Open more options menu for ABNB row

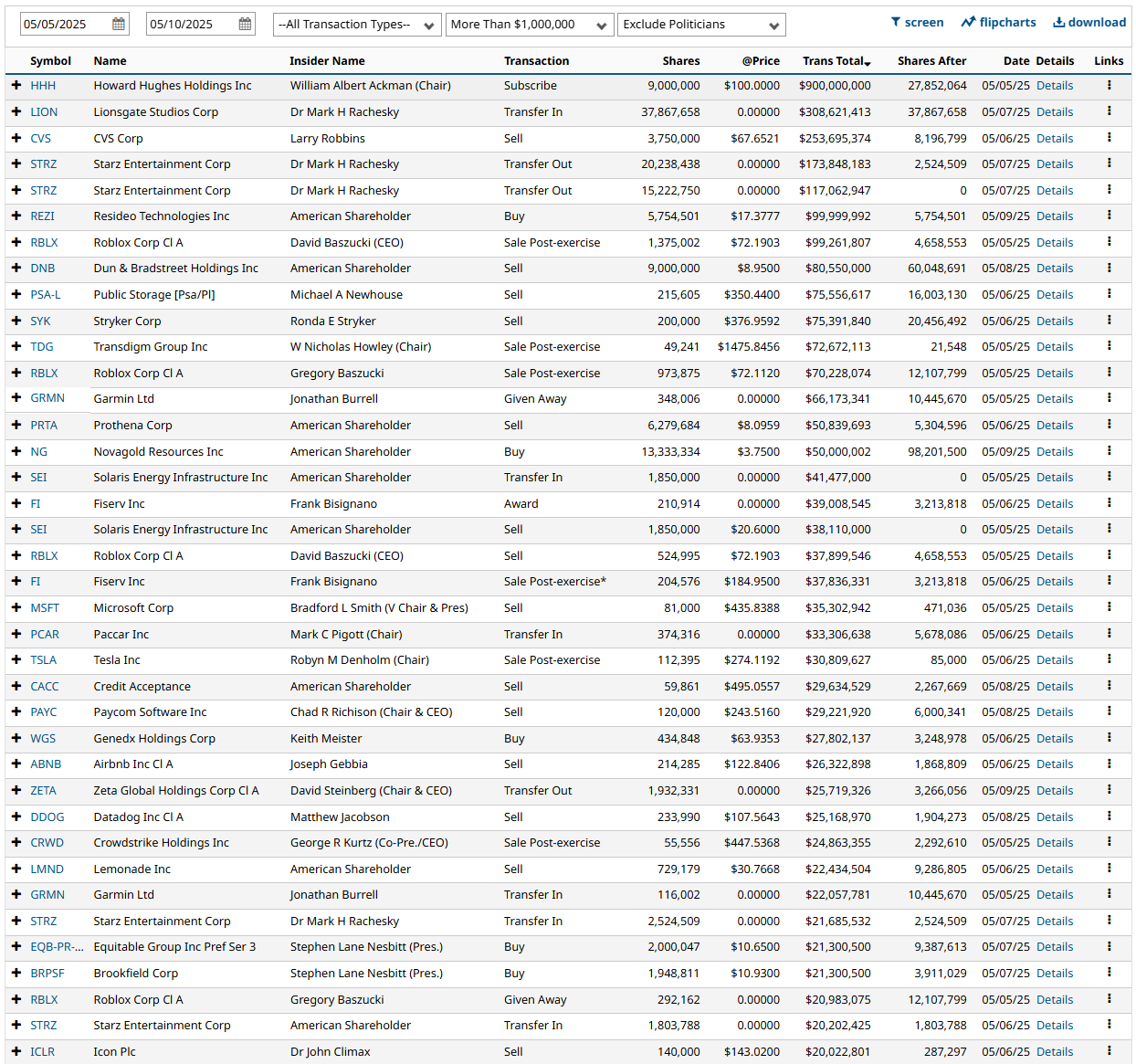1110,764
